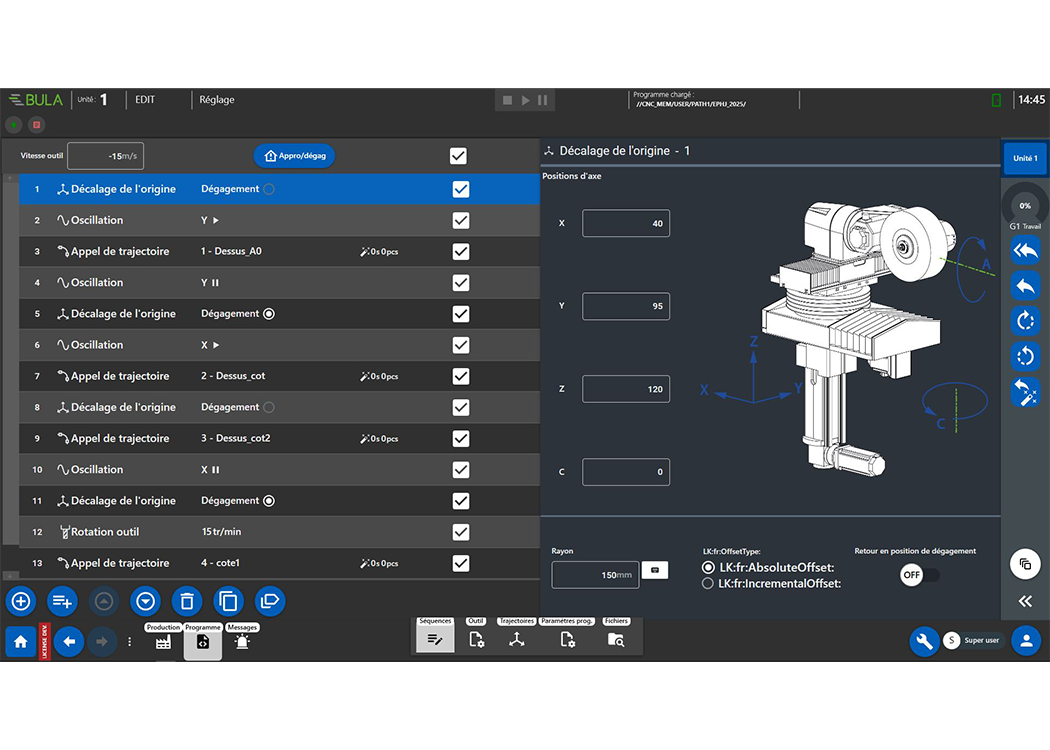
Task: Click the move sequence down arrow button
Action: 145,601
